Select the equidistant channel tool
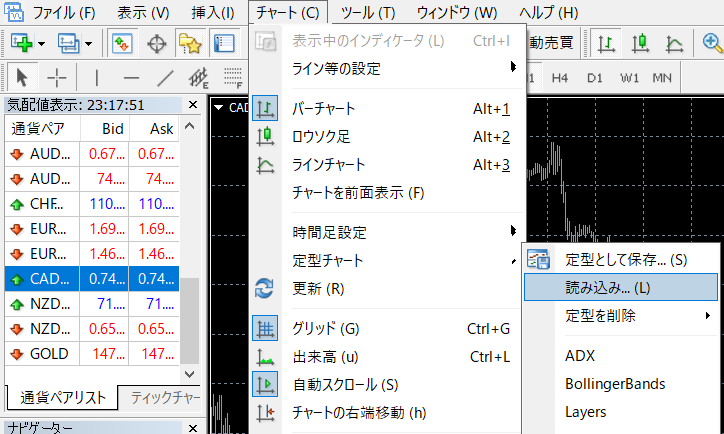Viewport: 724px width, 434px height. point(199,78)
